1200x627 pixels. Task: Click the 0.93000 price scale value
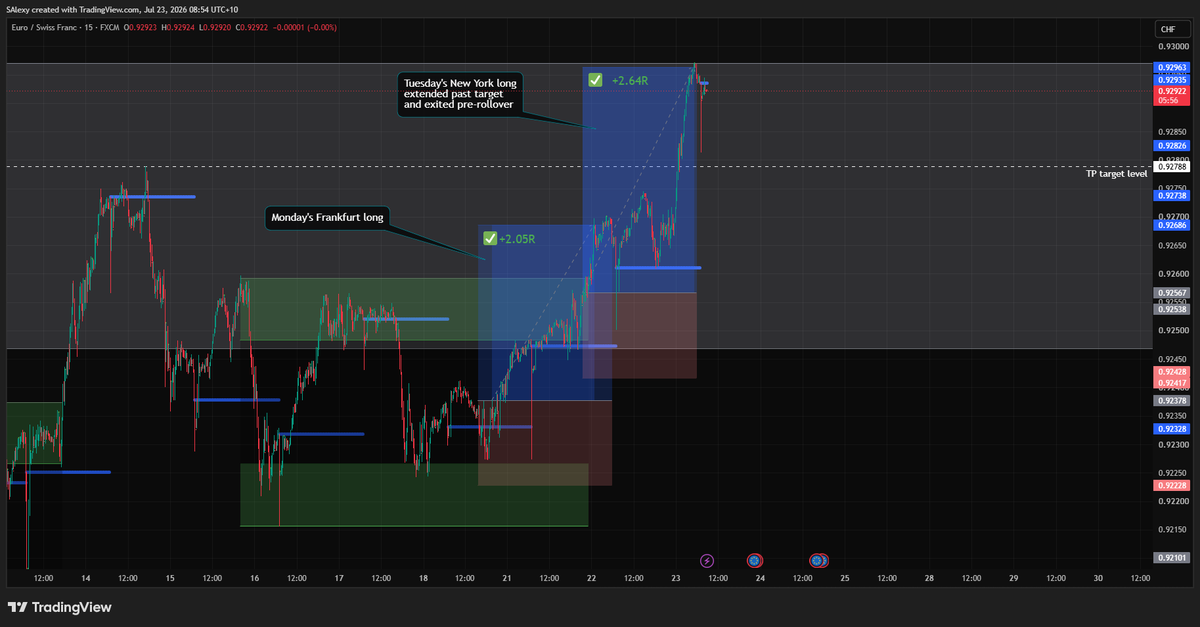point(1172,46)
